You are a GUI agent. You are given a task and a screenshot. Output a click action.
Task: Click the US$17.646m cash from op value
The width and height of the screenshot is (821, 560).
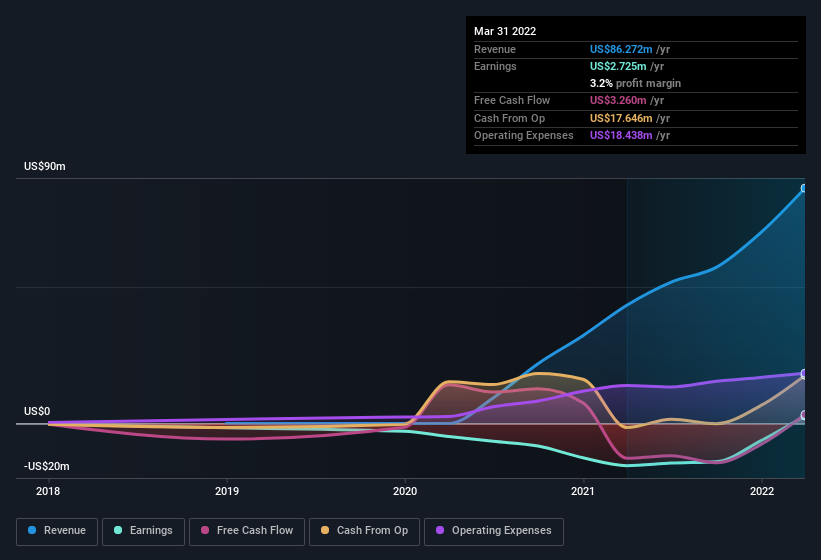pos(621,118)
